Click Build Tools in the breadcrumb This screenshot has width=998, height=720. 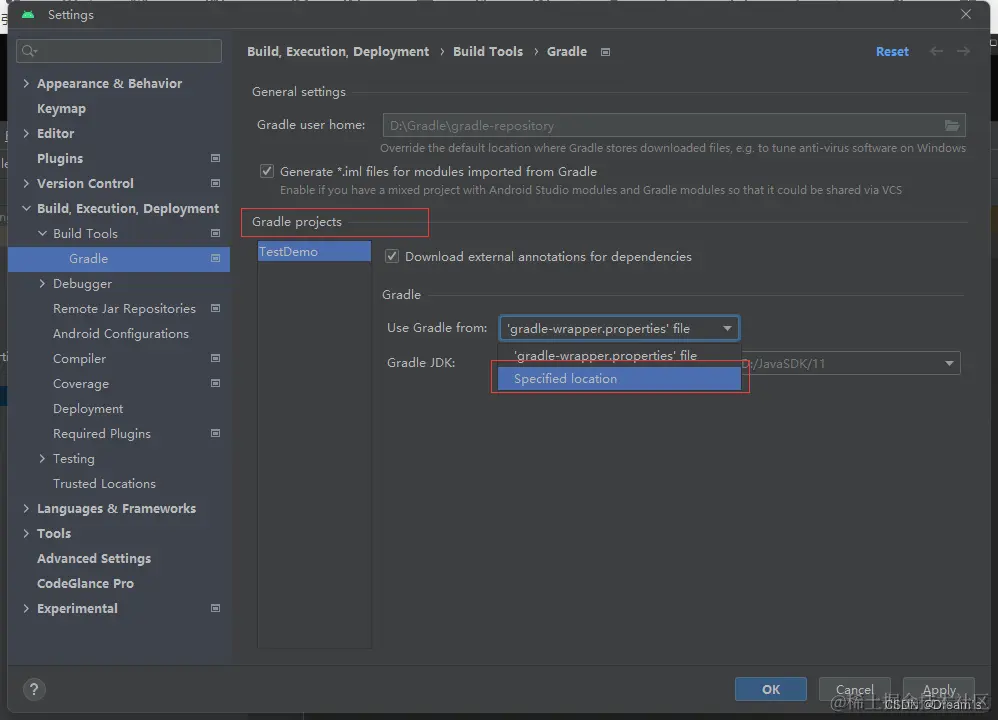click(x=488, y=52)
